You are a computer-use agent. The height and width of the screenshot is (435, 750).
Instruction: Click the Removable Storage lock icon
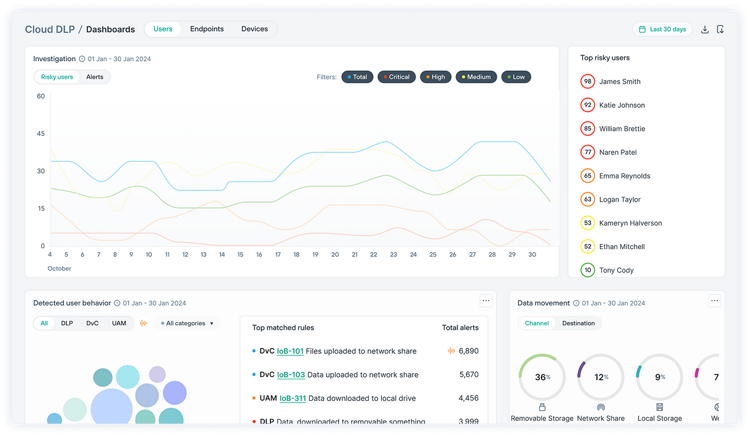tap(542, 407)
